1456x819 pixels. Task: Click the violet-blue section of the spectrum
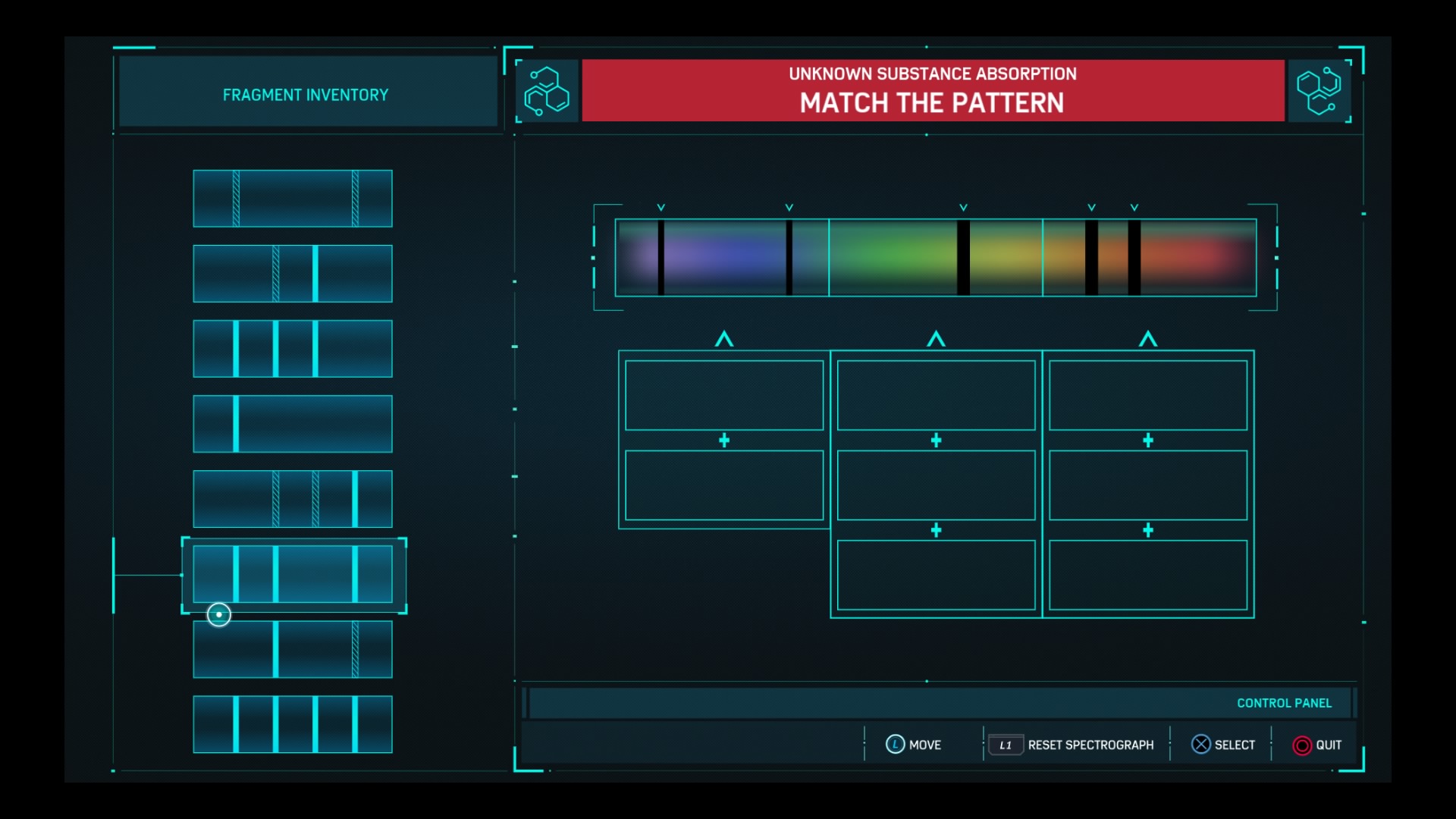click(722, 258)
